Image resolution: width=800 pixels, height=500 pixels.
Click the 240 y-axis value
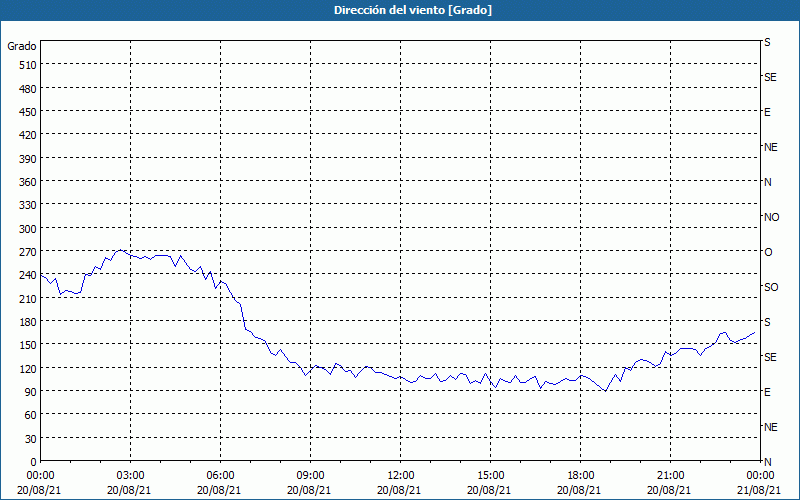tap(28, 276)
